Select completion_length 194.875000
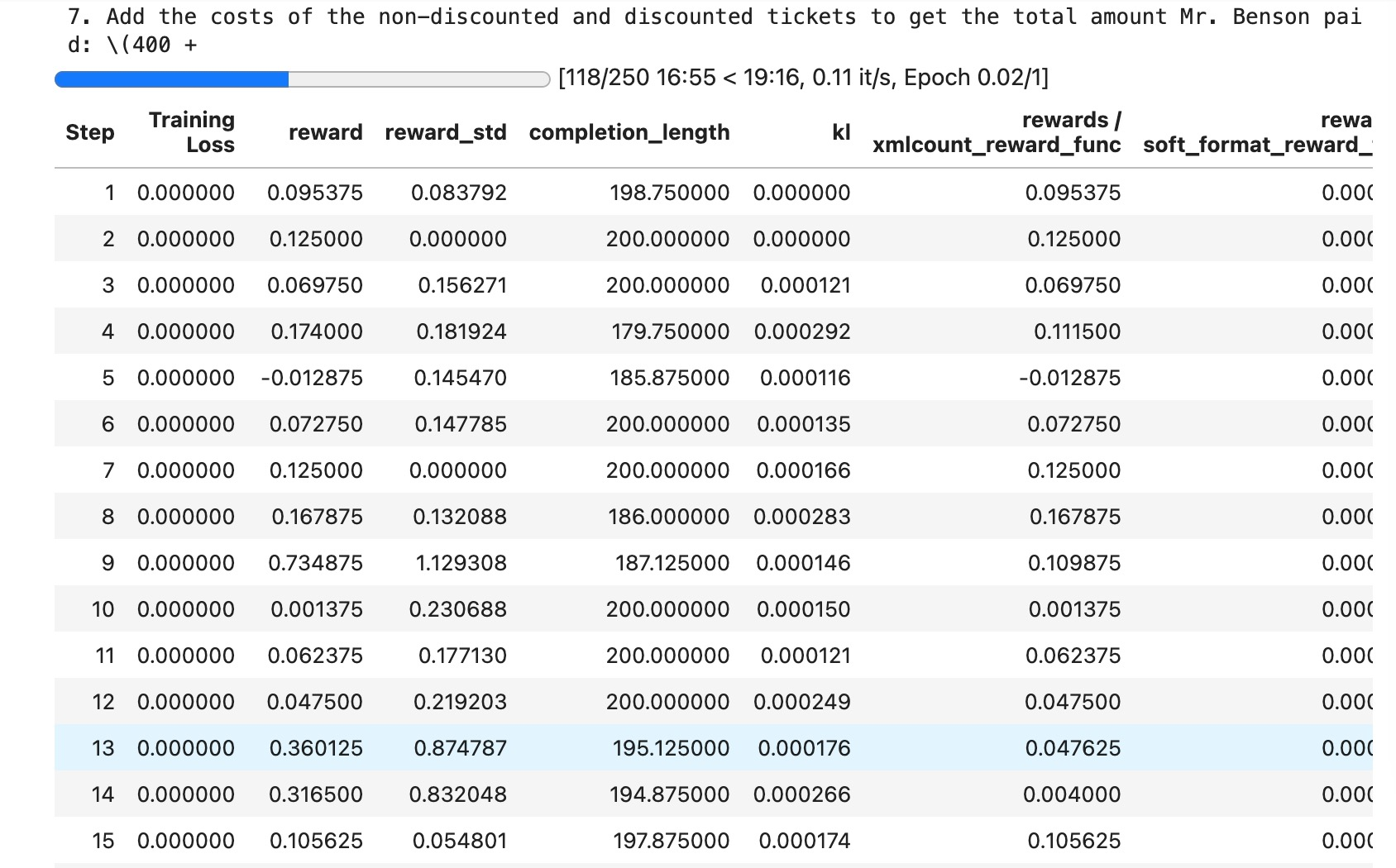The height and width of the screenshot is (868, 1396). tap(670, 794)
